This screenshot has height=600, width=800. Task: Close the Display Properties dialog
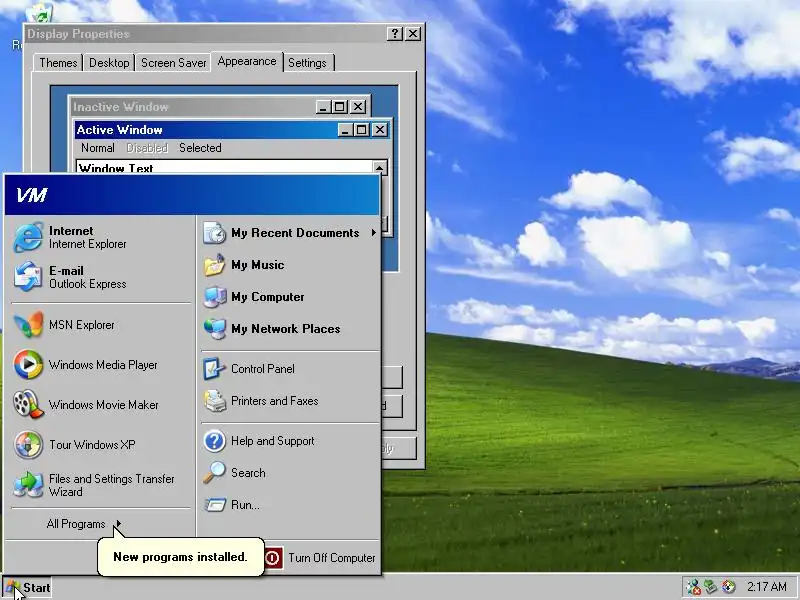click(x=413, y=34)
